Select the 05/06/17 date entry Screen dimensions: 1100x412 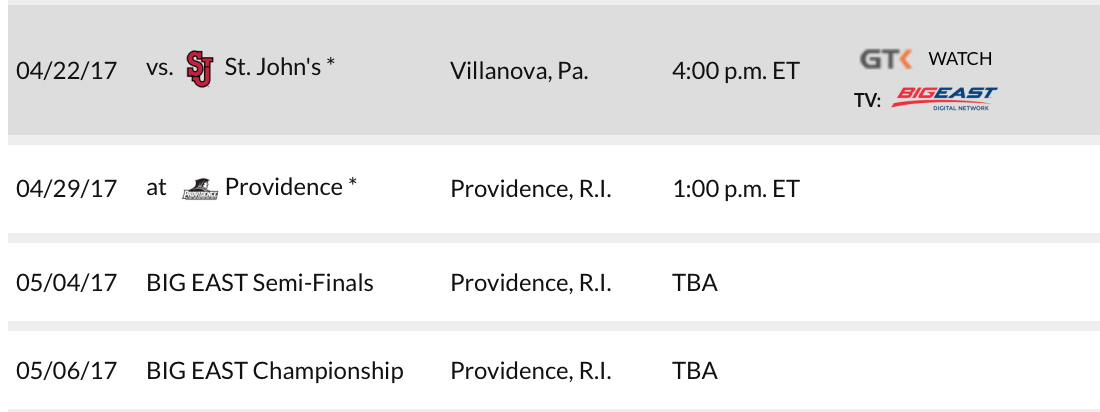[67, 371]
